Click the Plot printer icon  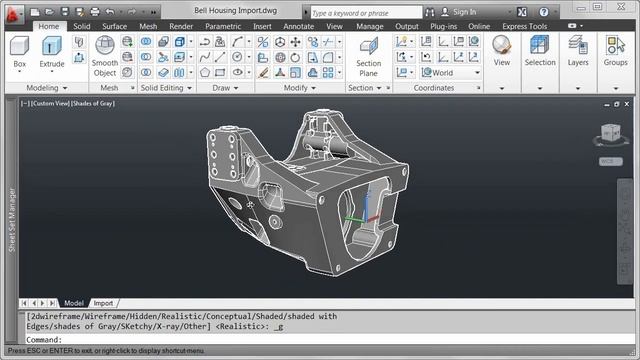[x=95, y=12]
